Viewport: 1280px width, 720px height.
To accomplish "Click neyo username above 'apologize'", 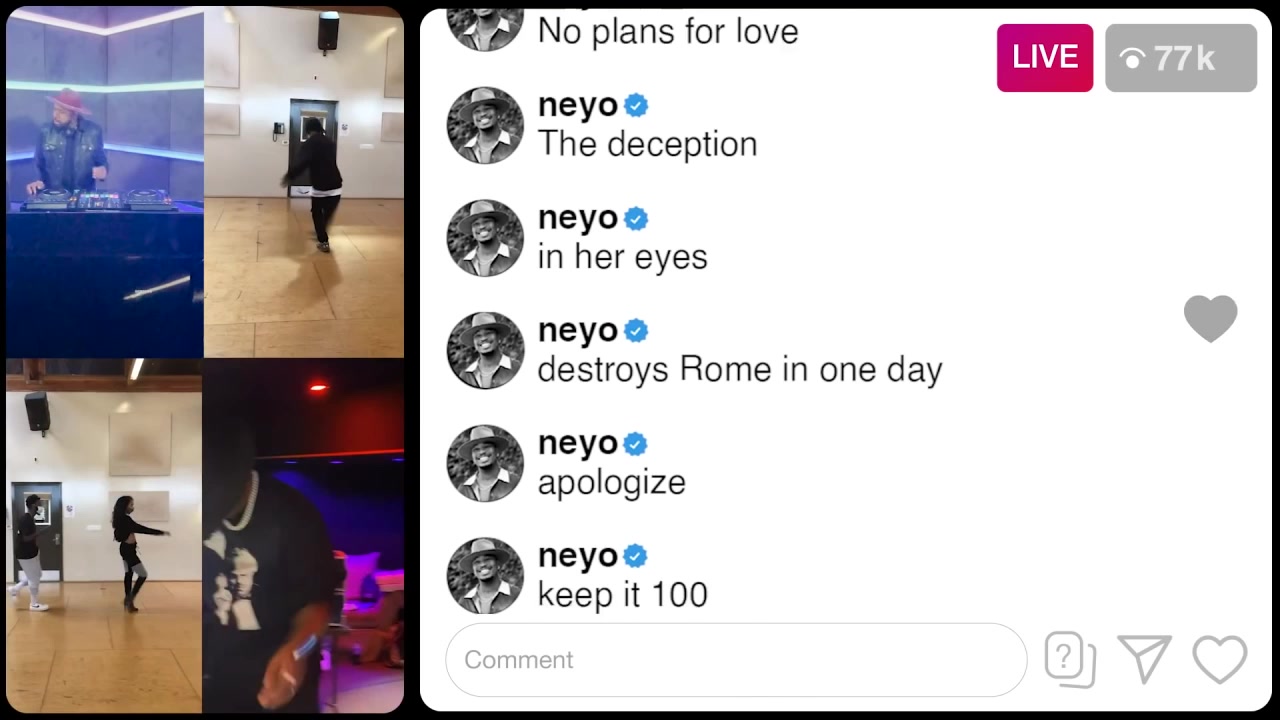I will [x=578, y=443].
